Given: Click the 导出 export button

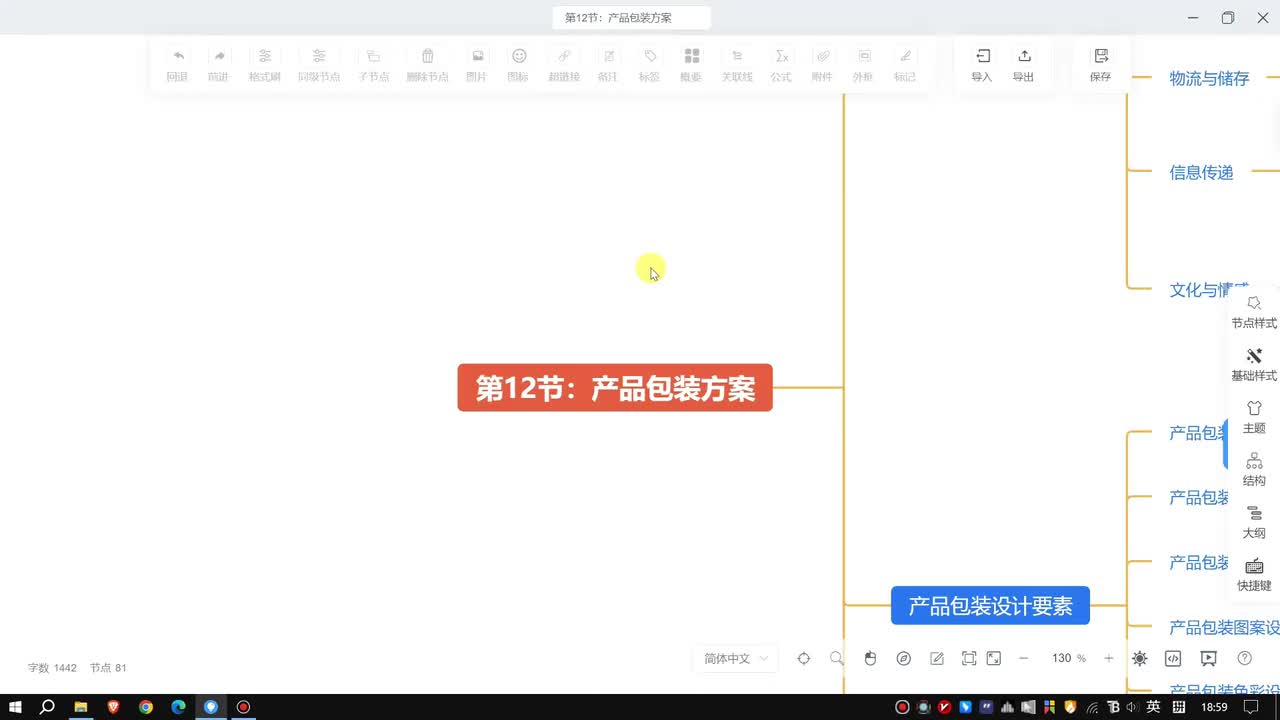Looking at the screenshot, I should (1023, 65).
